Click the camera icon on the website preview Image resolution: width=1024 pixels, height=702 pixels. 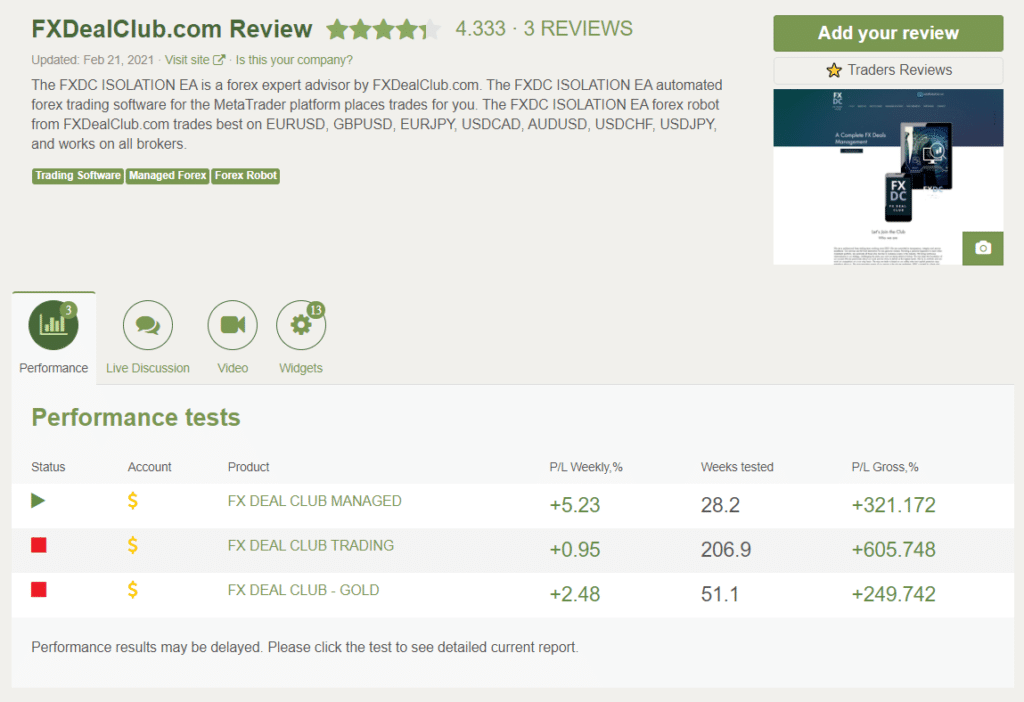point(981,248)
